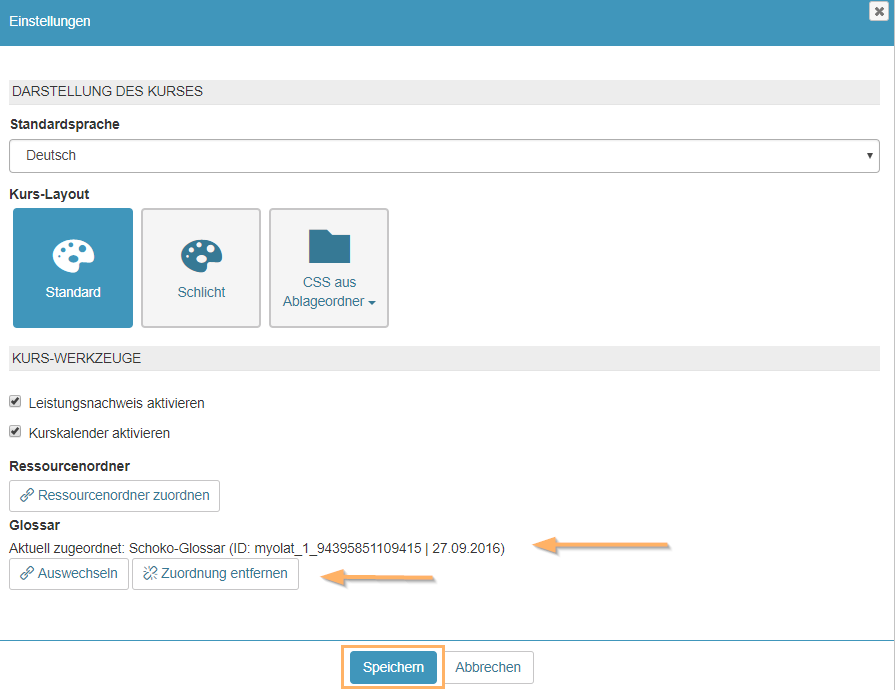The image size is (895, 690).
Task: Choose the Schlicht layout label
Action: (201, 293)
